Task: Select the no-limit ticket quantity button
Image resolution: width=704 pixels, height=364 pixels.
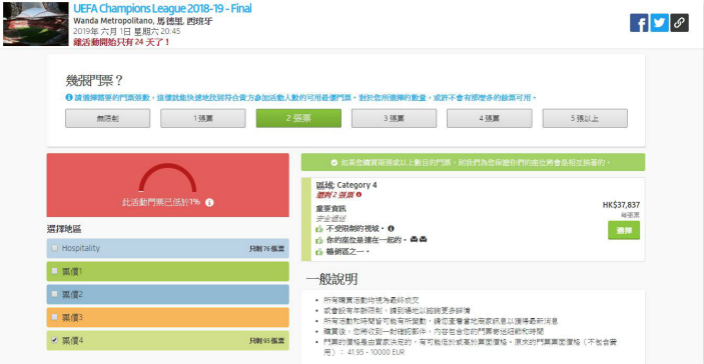Action: tap(108, 118)
